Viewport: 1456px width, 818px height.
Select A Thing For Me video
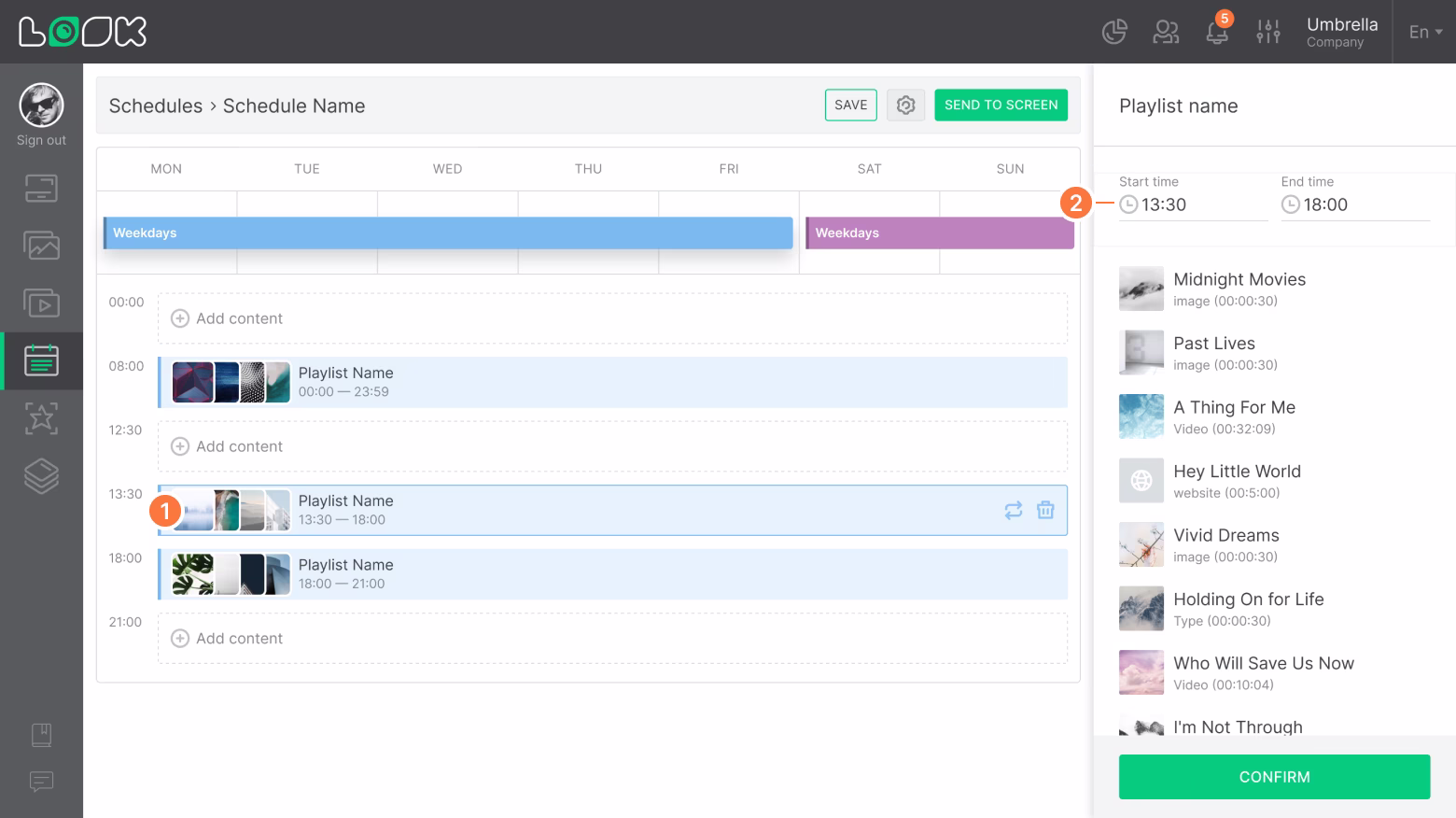pyautogui.click(x=1274, y=416)
